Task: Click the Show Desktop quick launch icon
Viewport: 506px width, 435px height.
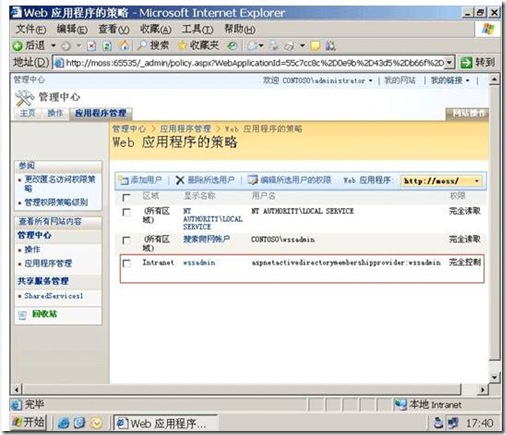Action: [x=79, y=423]
